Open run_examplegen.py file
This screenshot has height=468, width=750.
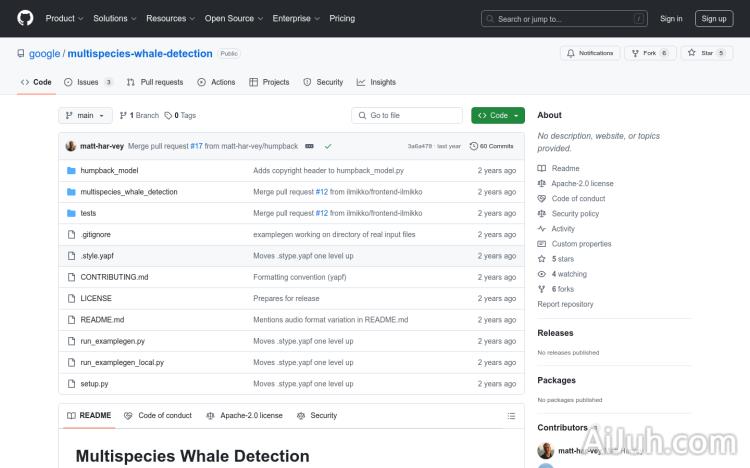tap(112, 341)
